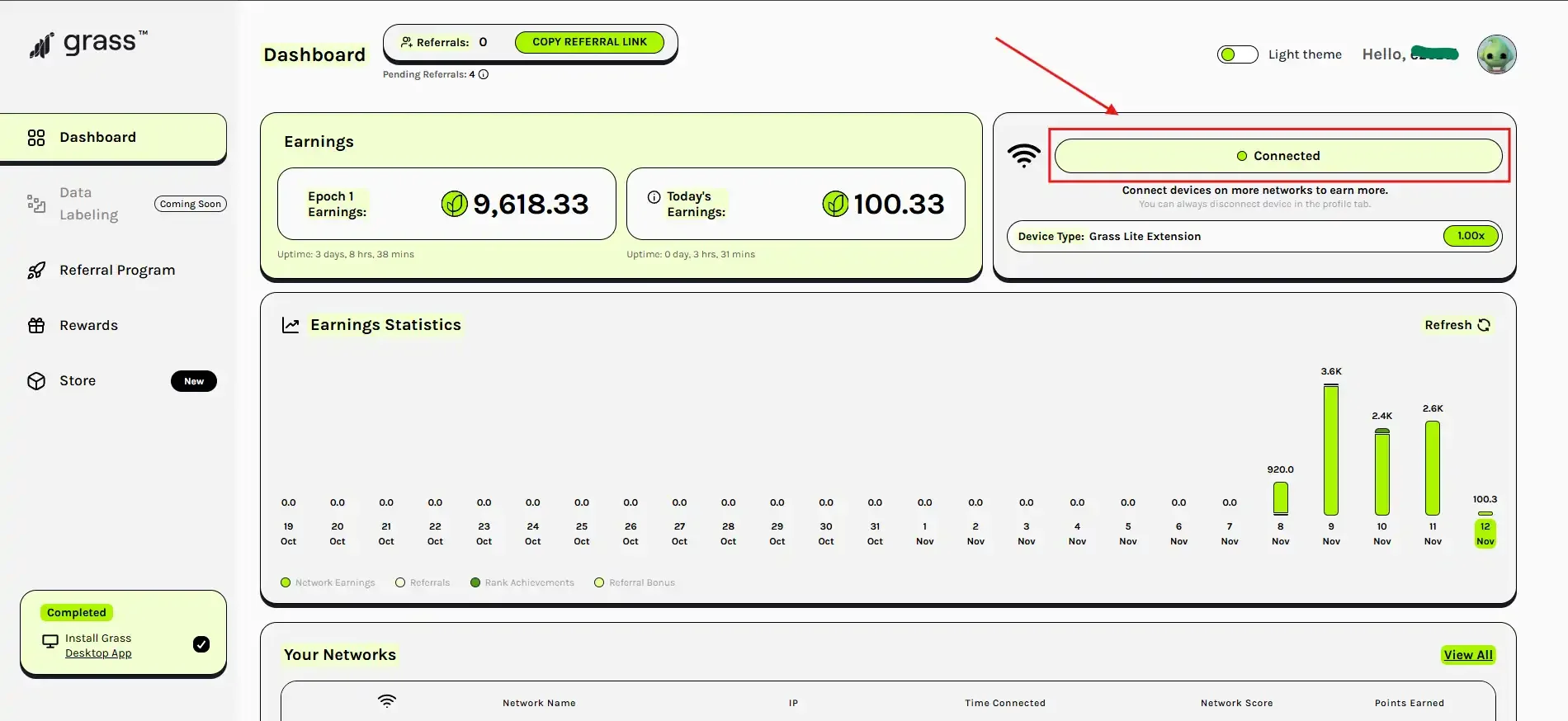
Task: Click the Wi-Fi connection status icon
Action: (x=1024, y=156)
